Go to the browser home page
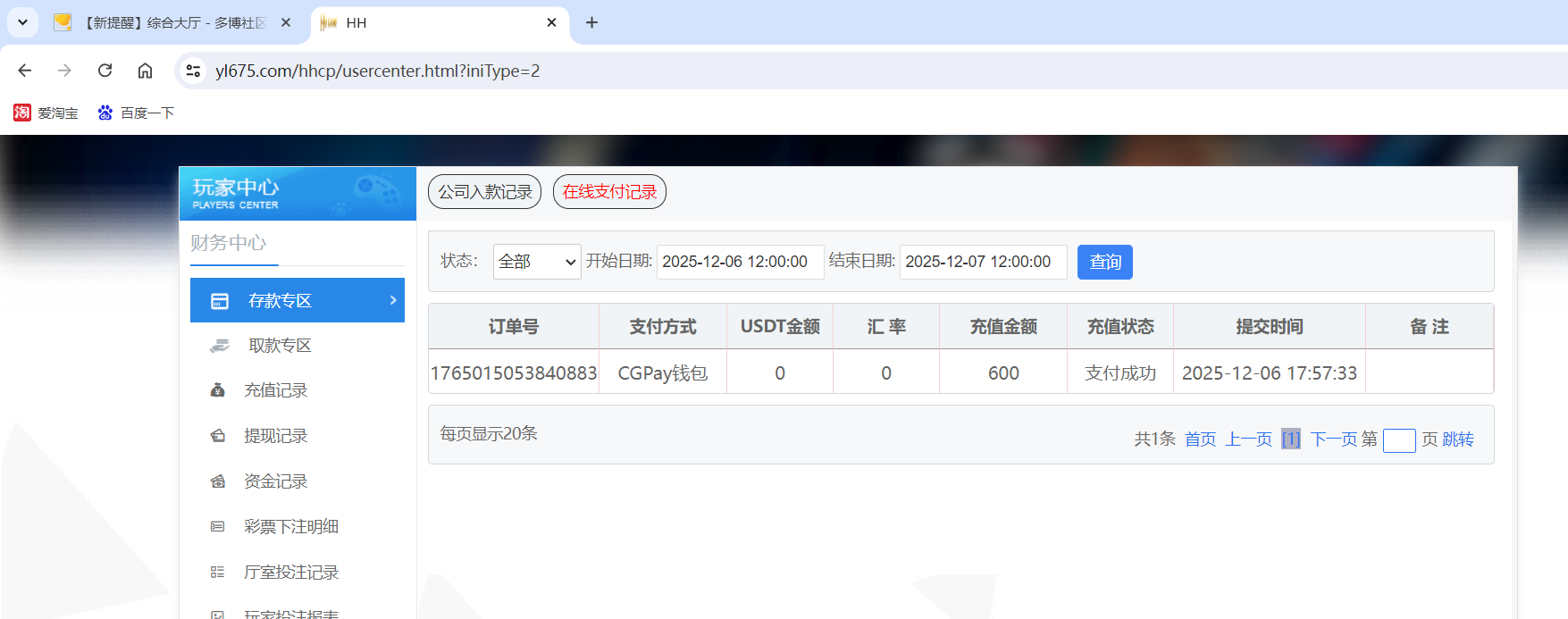This screenshot has height=619, width=1568. 145,71
